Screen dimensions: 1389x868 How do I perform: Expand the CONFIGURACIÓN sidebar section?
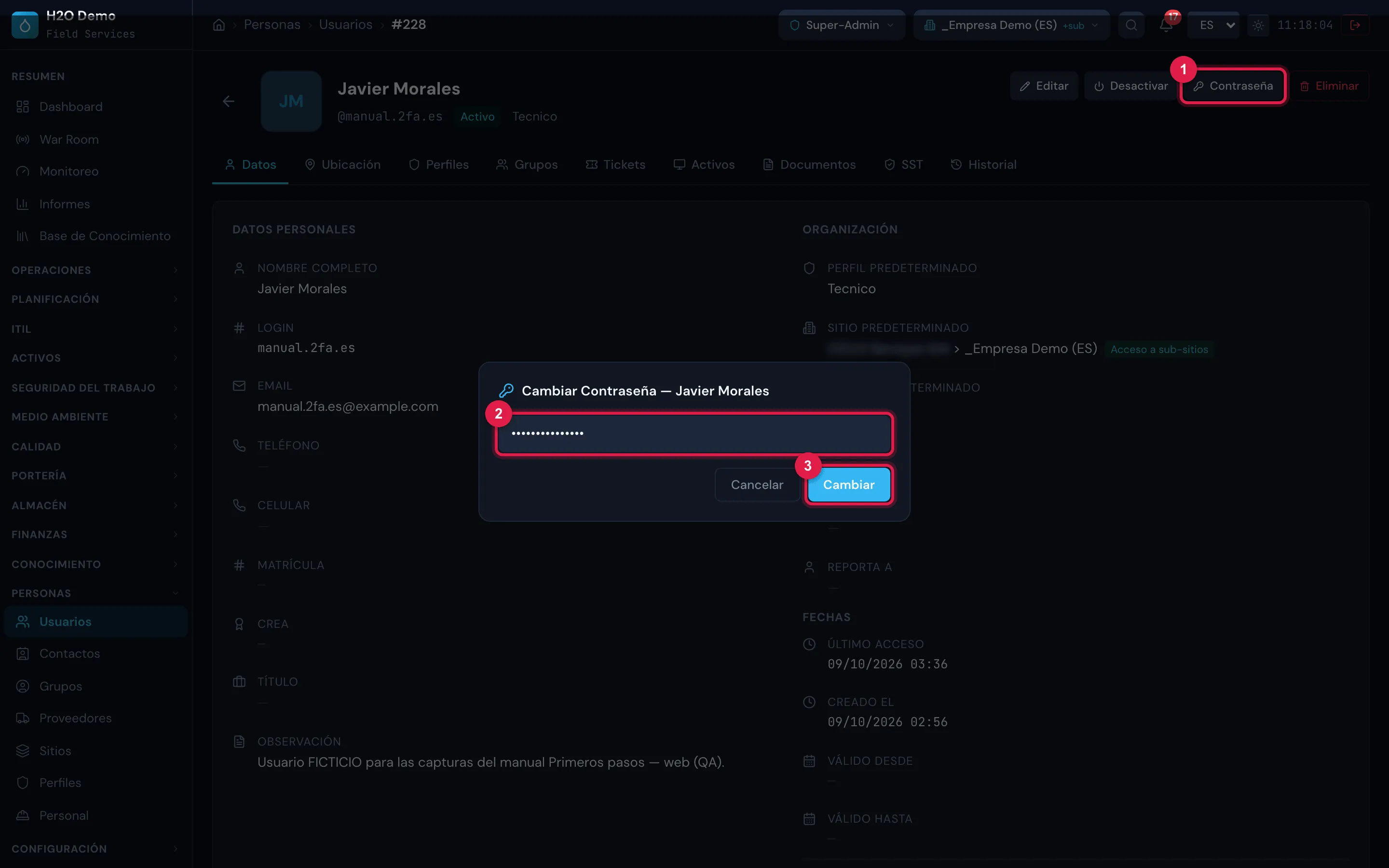pos(95,849)
